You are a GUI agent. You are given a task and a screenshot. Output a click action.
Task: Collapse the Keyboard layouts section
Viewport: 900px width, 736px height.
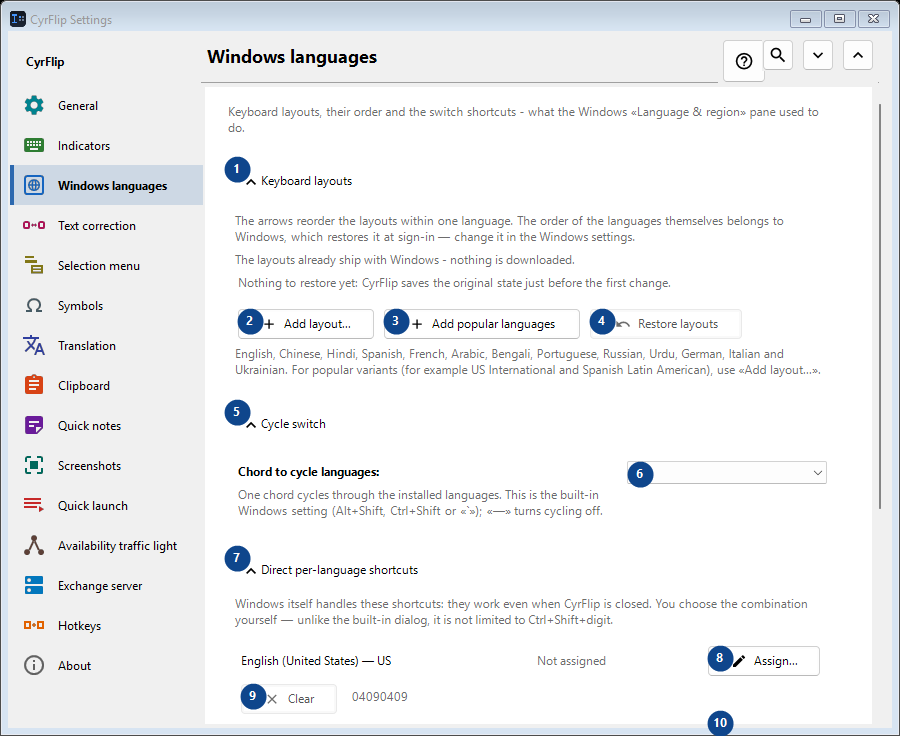tap(251, 182)
